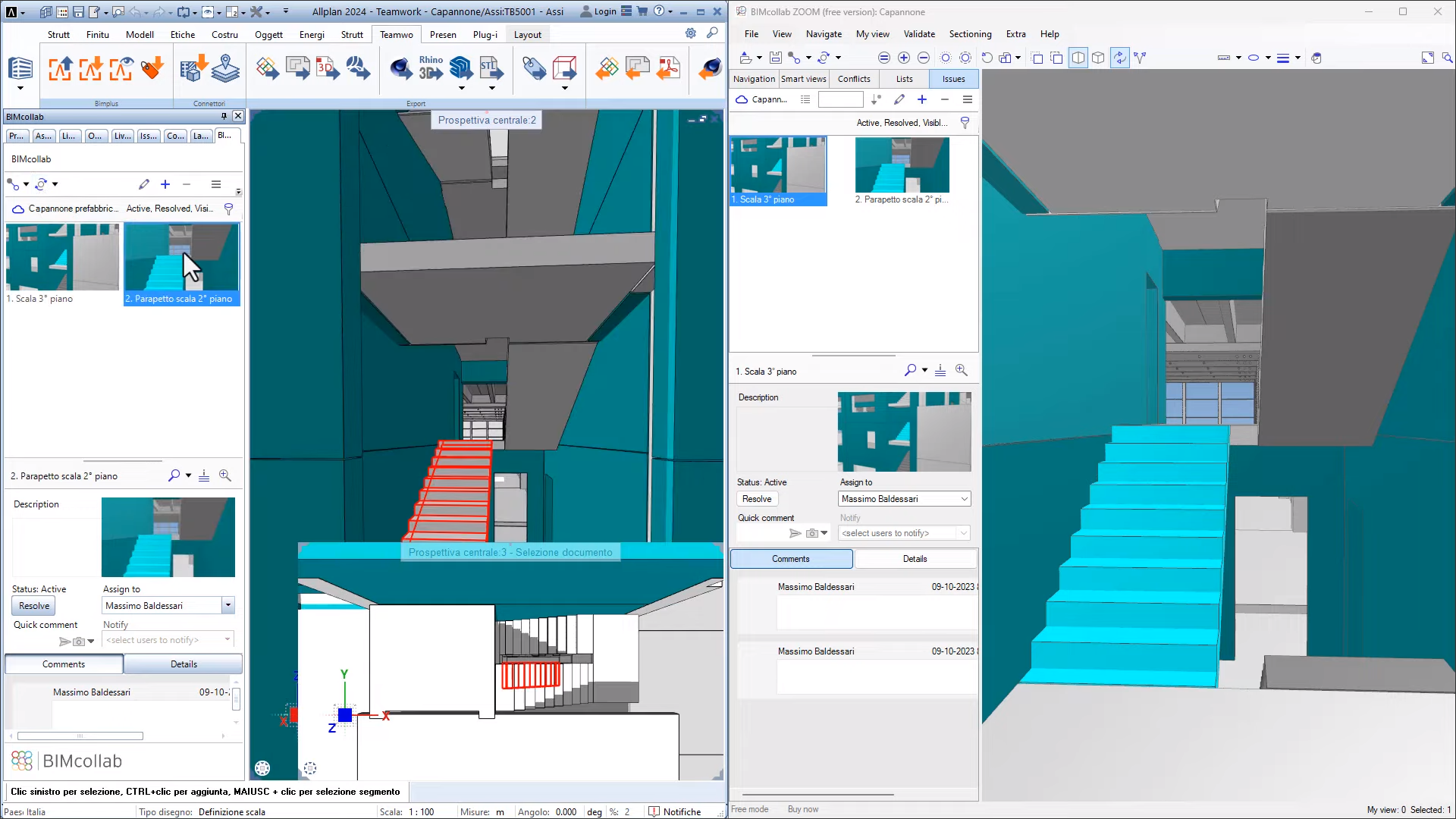The image size is (1456, 819).
Task: Toggle the pin on BIMcollab palette
Action: [224, 116]
